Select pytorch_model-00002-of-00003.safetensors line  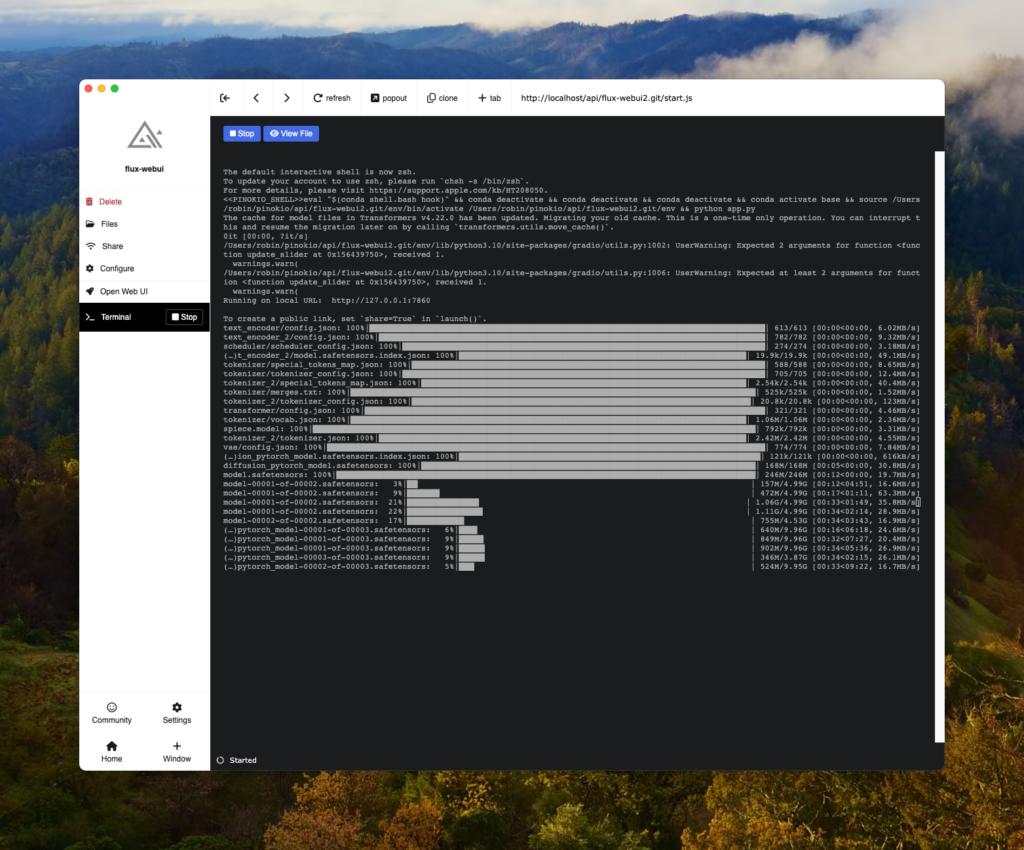point(571,567)
